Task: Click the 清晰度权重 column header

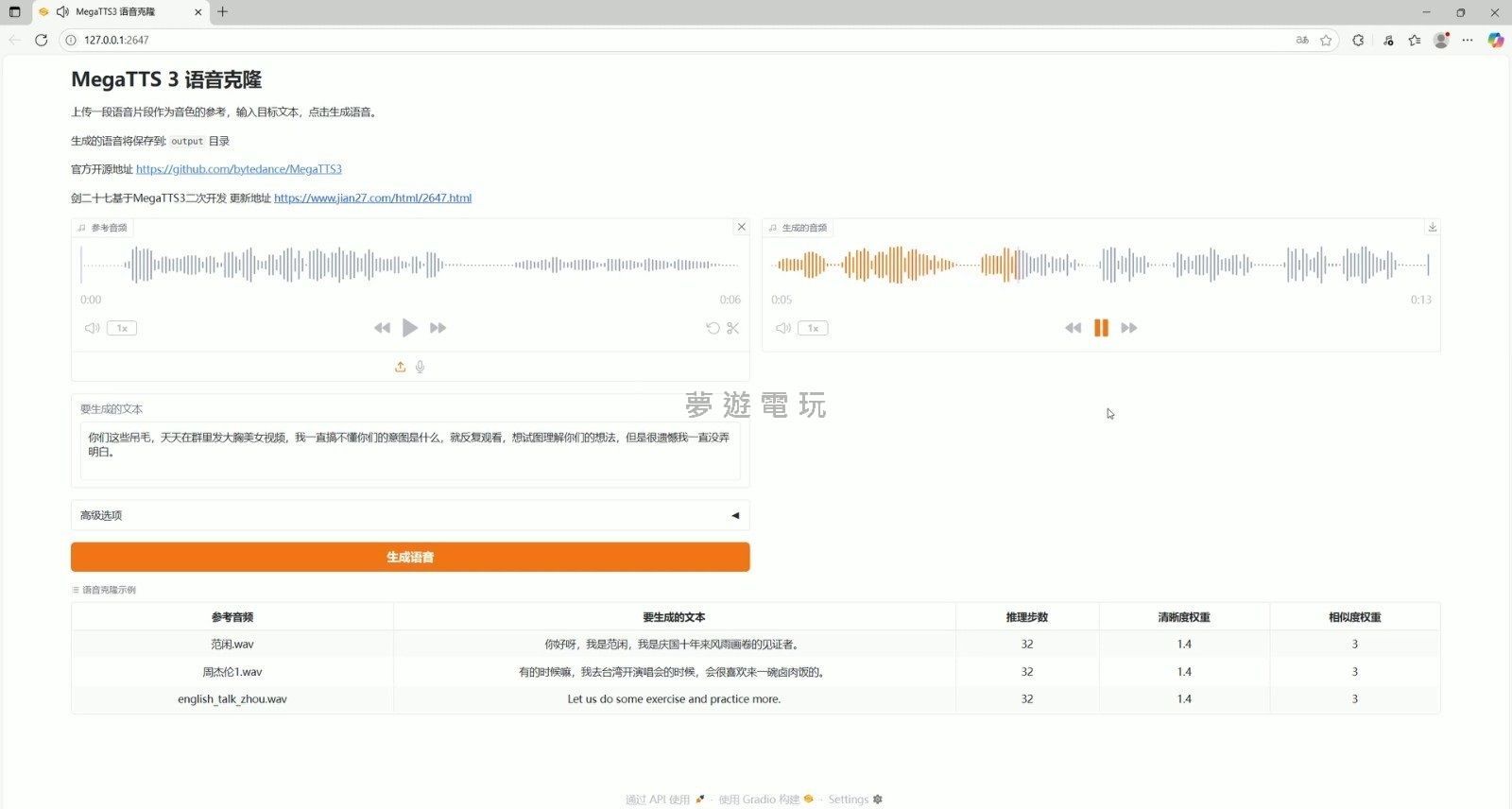Action: click(1184, 617)
